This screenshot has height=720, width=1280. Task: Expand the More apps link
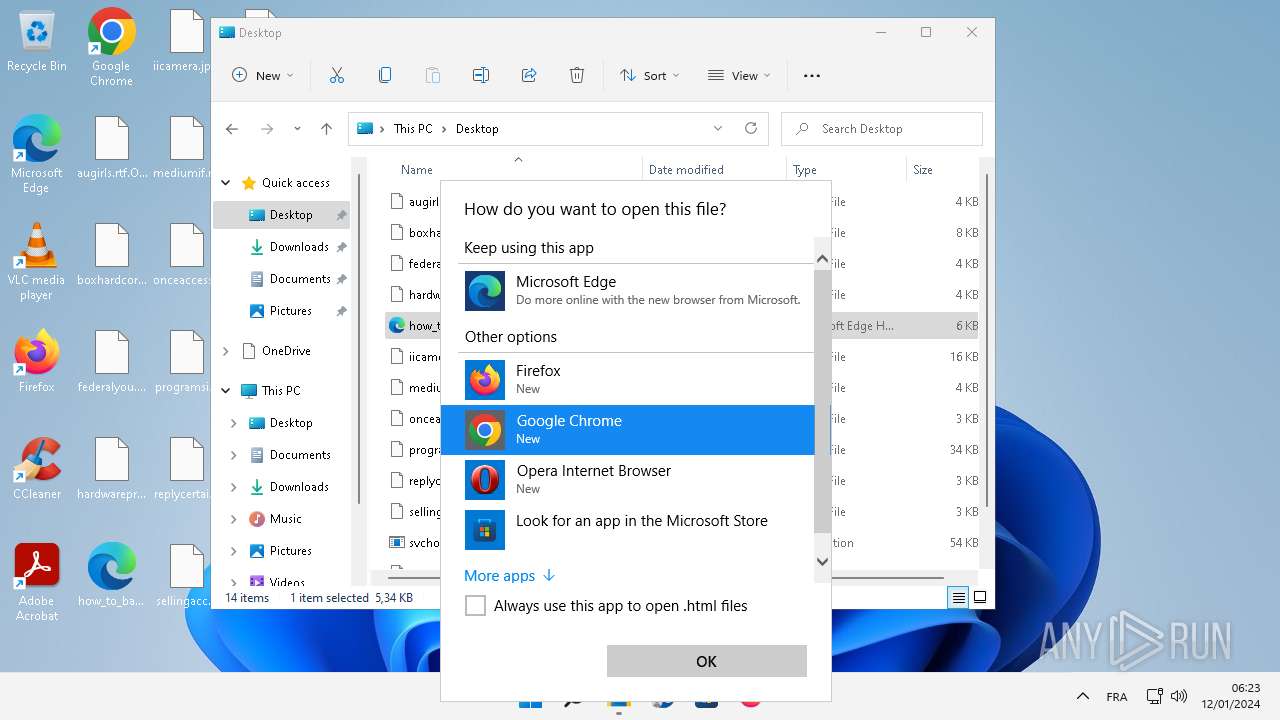[x=509, y=575]
